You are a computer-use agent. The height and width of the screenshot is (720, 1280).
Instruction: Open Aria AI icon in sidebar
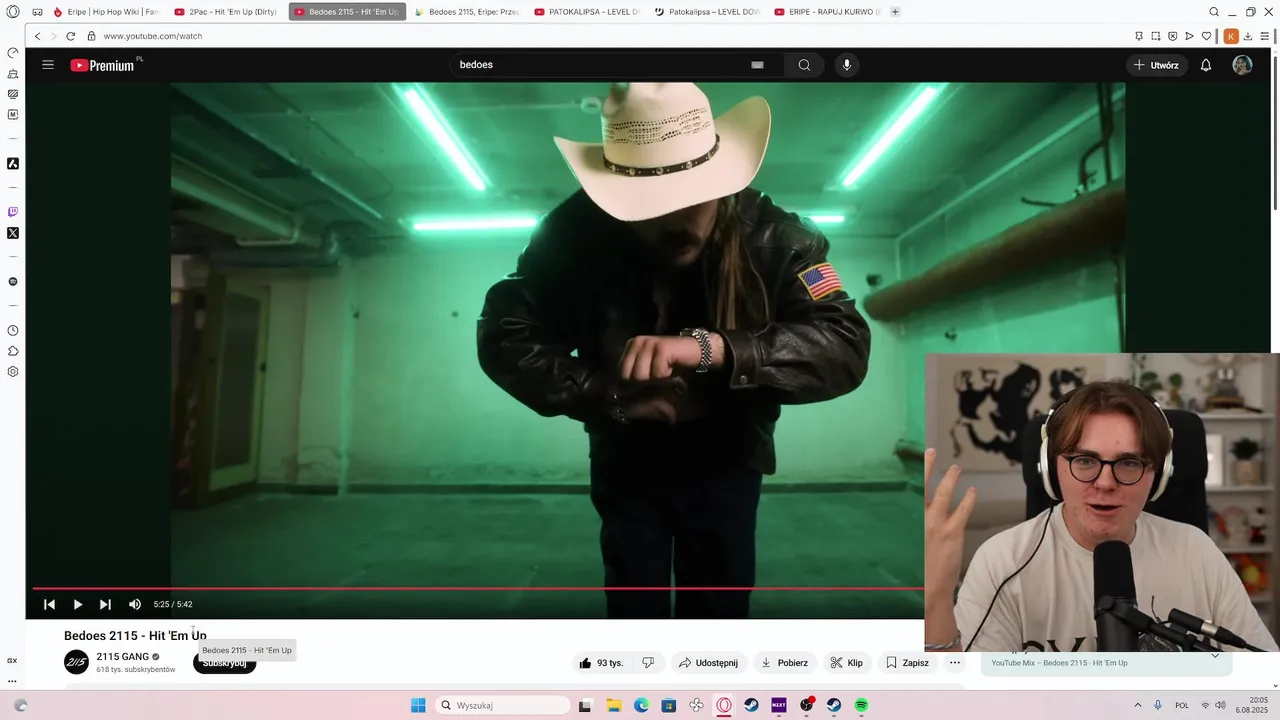click(13, 163)
